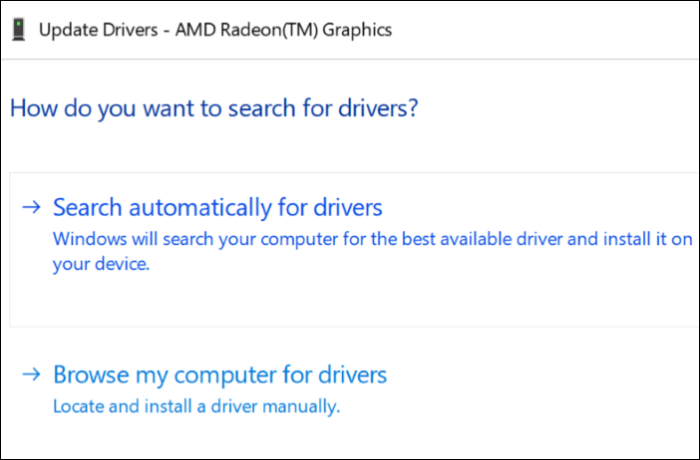
Task: Click the "your device." line of the description
Action: [100, 265]
